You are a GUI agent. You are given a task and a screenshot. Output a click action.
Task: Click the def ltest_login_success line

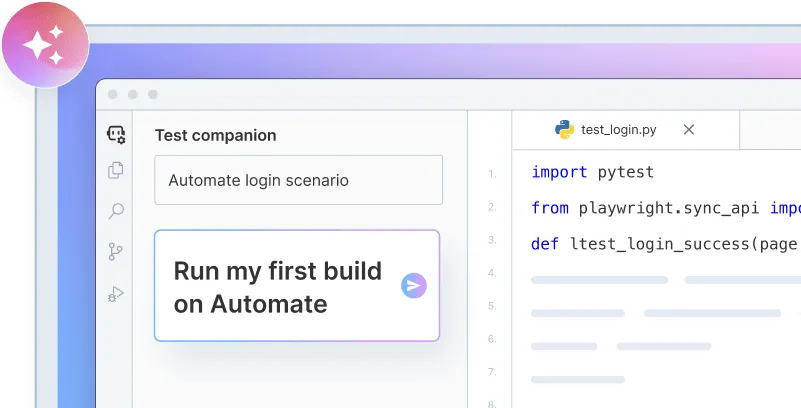(666, 244)
